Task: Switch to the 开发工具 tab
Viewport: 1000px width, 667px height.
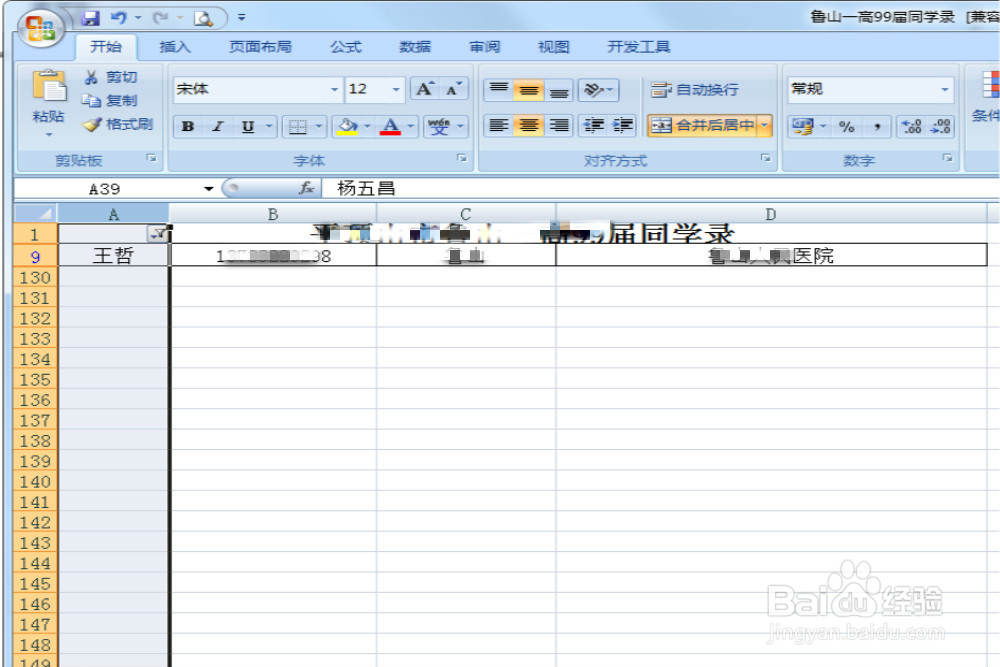Action: [638, 47]
